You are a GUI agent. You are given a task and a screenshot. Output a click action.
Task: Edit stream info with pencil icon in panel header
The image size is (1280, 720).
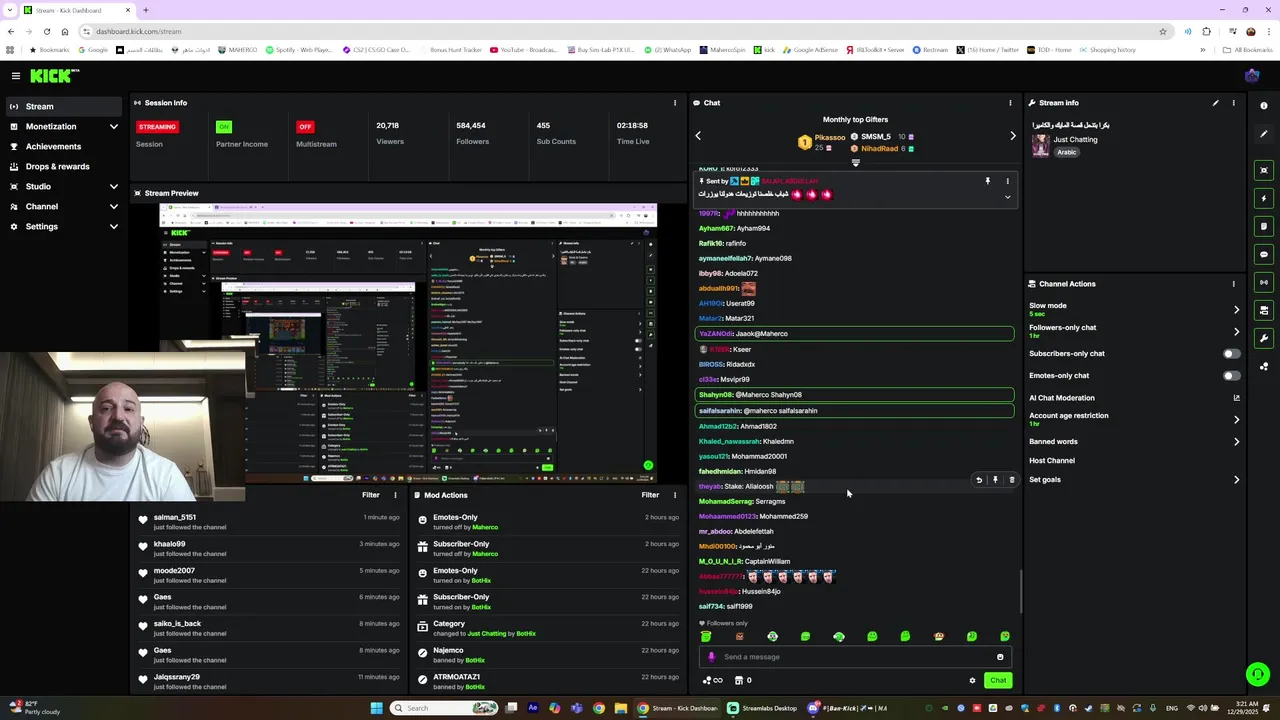tap(1216, 103)
